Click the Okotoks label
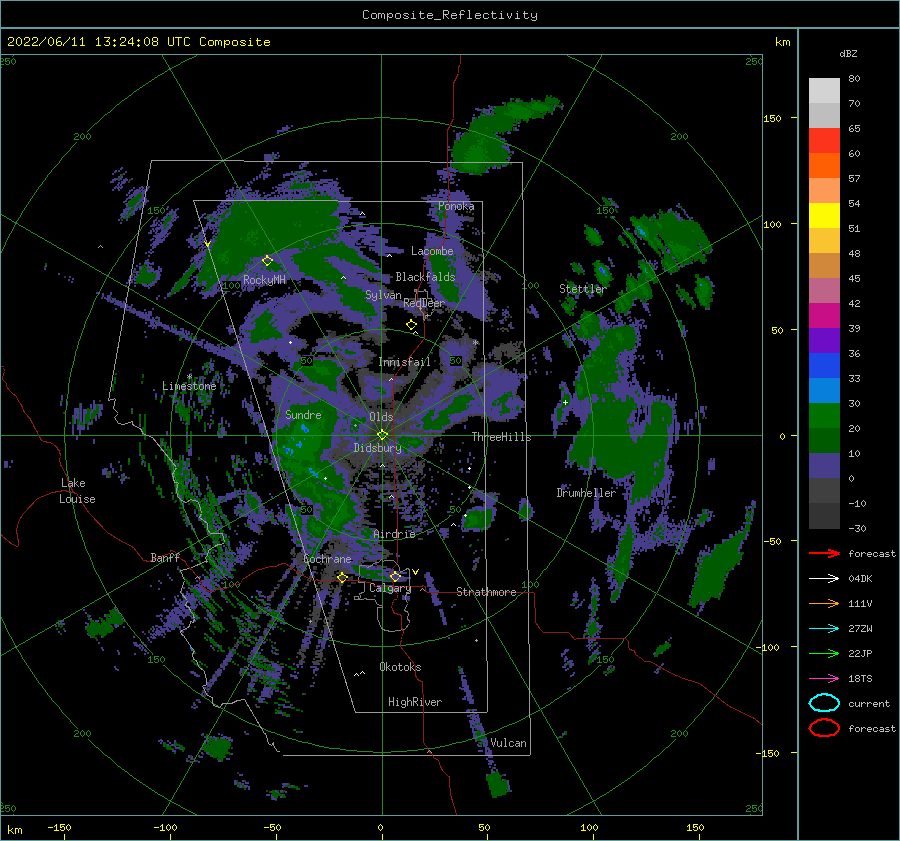Image resolution: width=900 pixels, height=841 pixels. (400, 667)
